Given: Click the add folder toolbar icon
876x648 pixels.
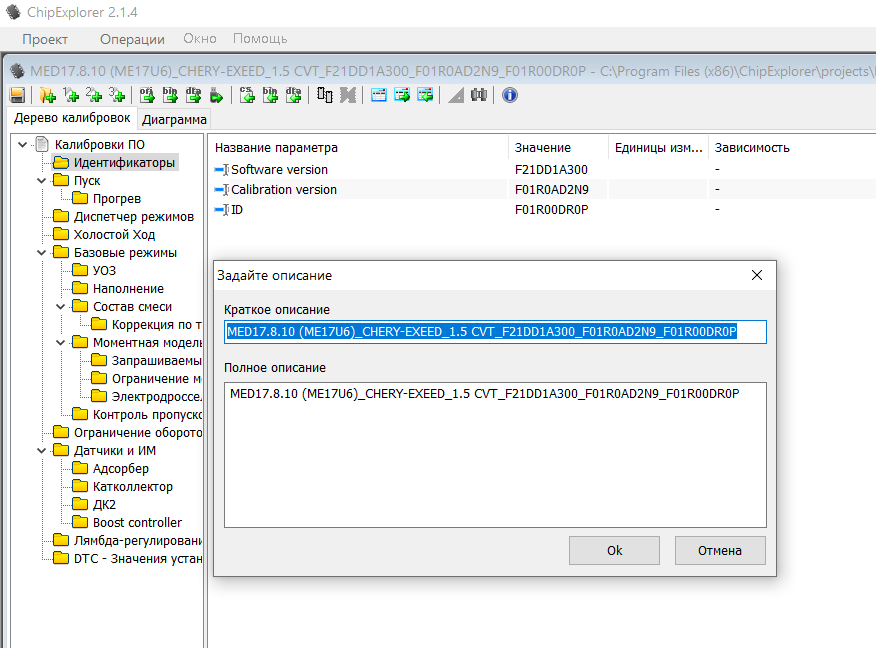Looking at the screenshot, I should click(x=47, y=95).
